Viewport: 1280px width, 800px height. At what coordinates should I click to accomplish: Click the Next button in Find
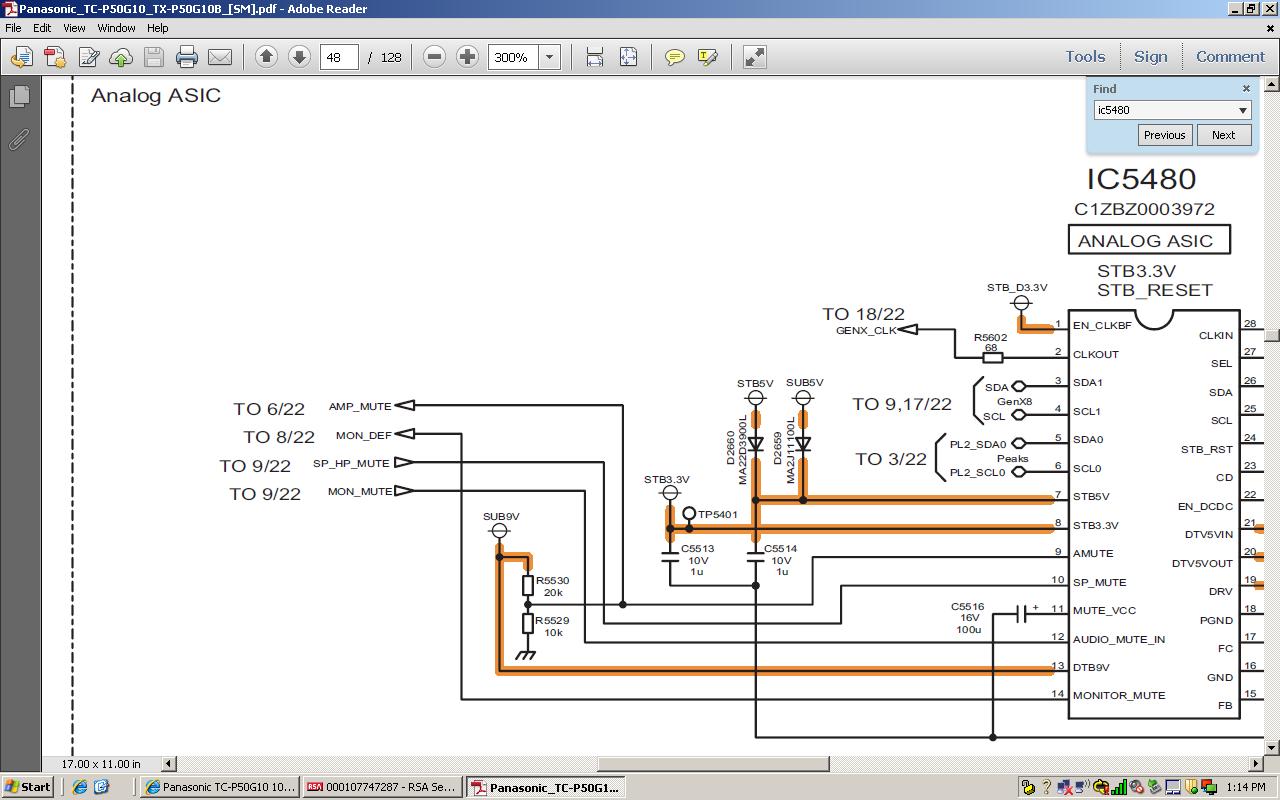1223,135
